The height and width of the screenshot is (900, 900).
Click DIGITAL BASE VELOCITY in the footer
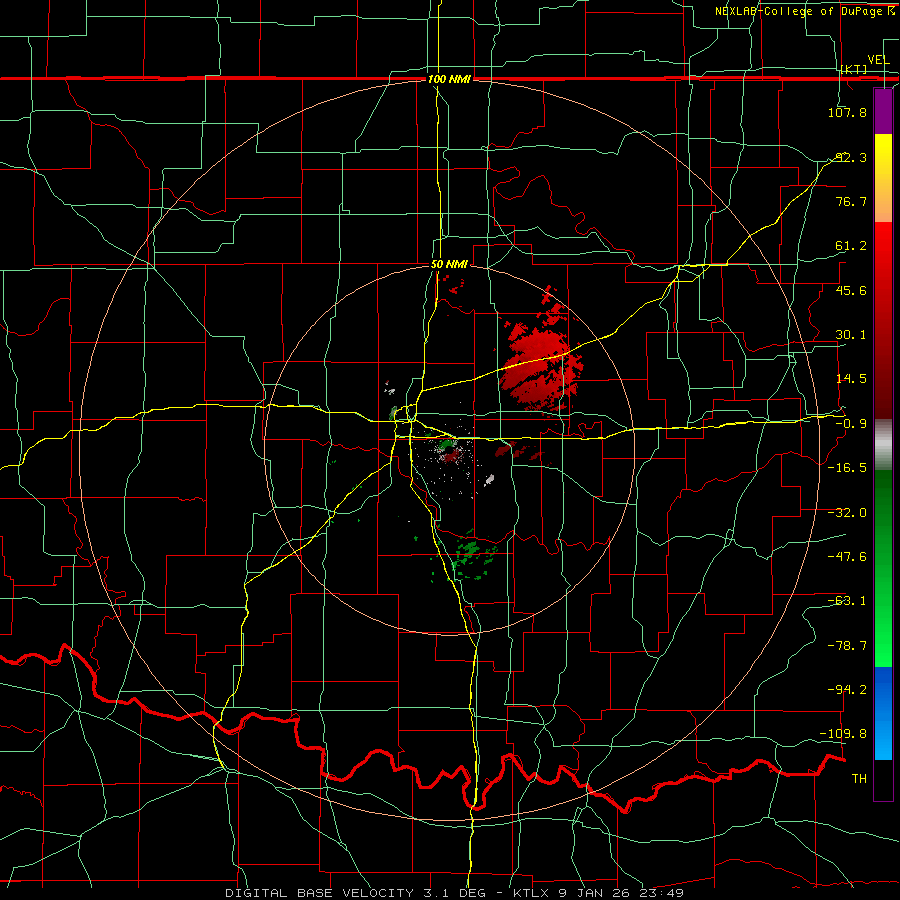(x=319, y=893)
